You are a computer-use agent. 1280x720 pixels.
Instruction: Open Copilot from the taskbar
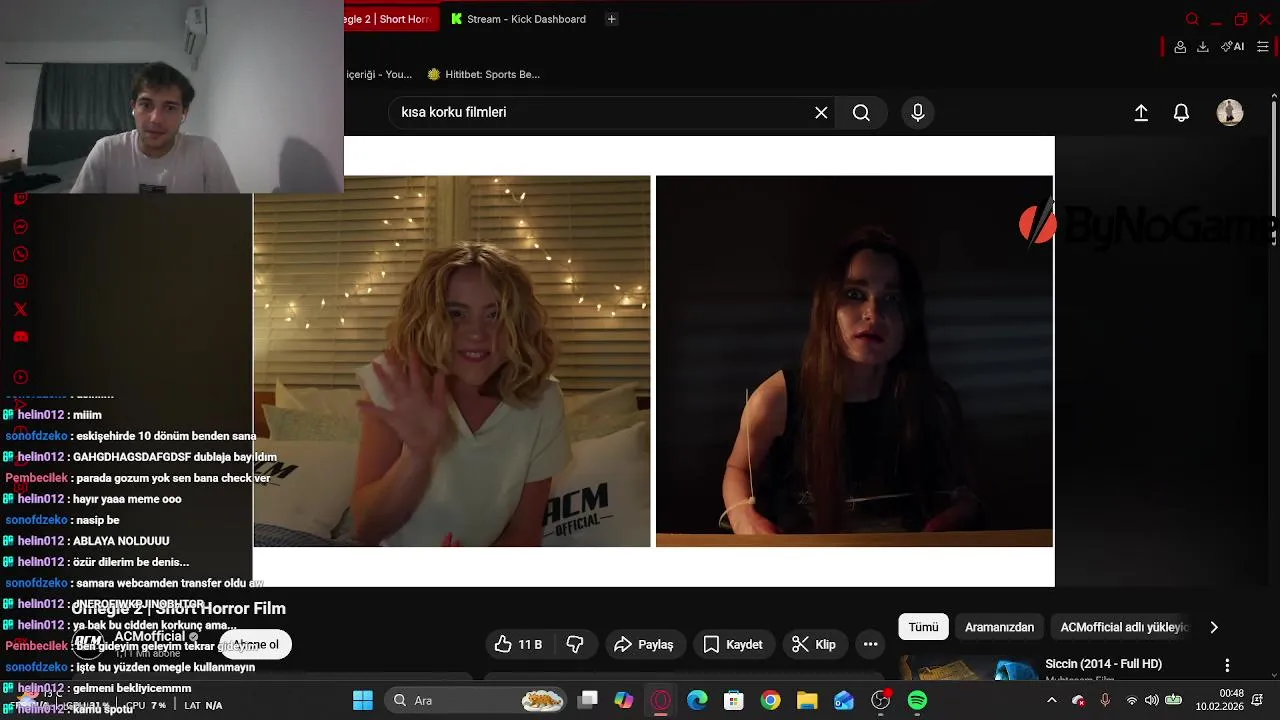pyautogui.click(x=624, y=701)
